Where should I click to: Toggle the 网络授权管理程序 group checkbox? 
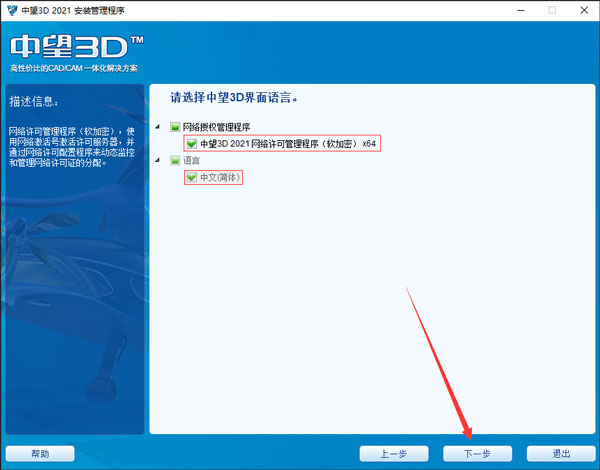175,127
